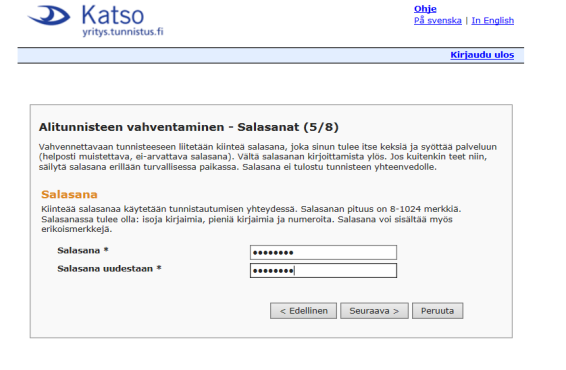Log out via Kirjaudu ulos
Image resolution: width=566 pixels, height=370 pixels.
[x=482, y=55]
